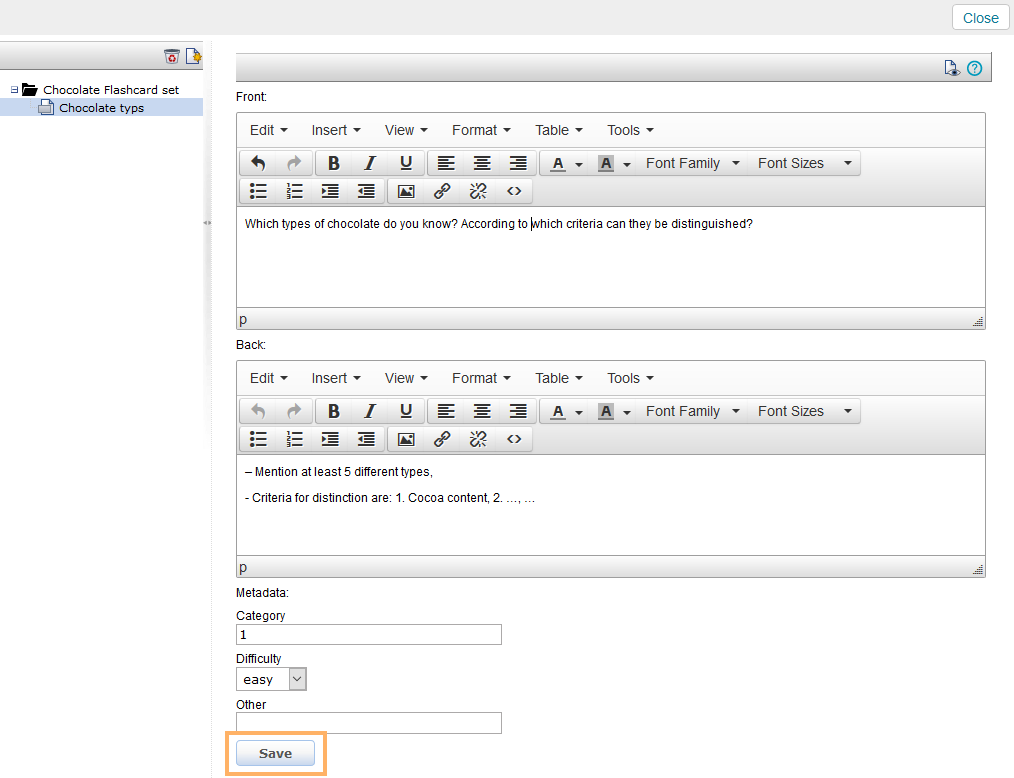
Task: Open the Table menu in Back editor
Action: [x=558, y=378]
